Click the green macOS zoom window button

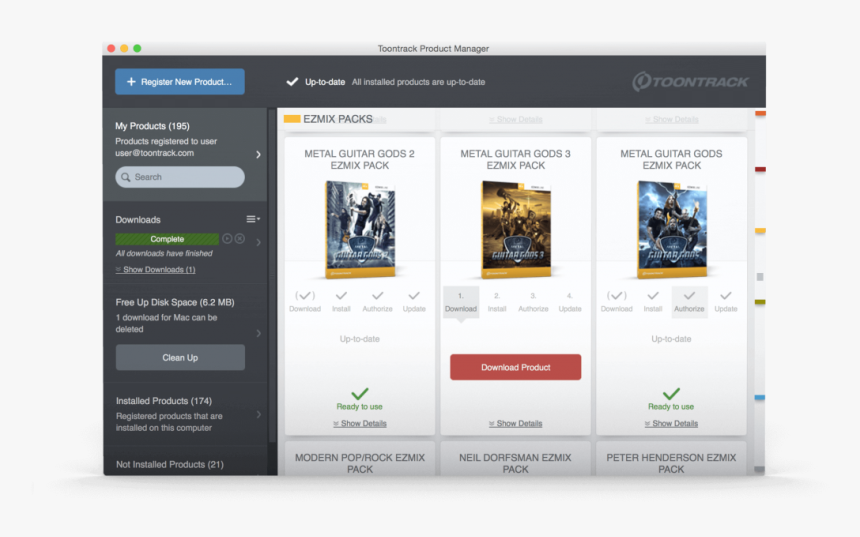pyautogui.click(x=137, y=48)
